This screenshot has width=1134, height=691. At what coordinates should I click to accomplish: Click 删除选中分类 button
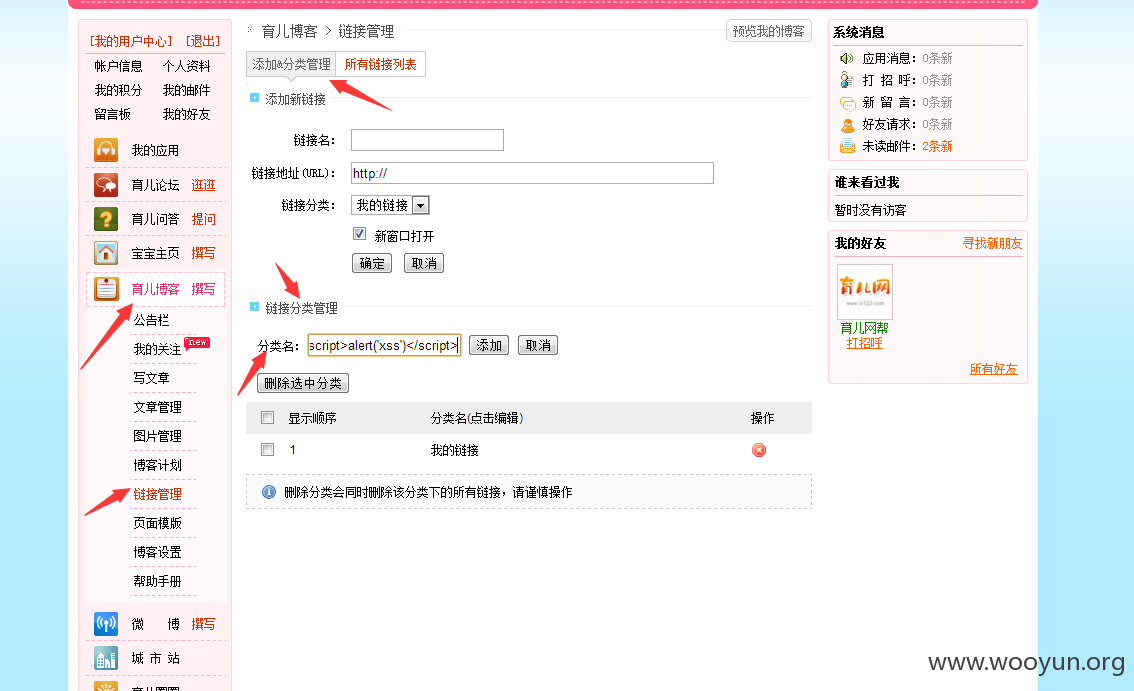pos(303,383)
